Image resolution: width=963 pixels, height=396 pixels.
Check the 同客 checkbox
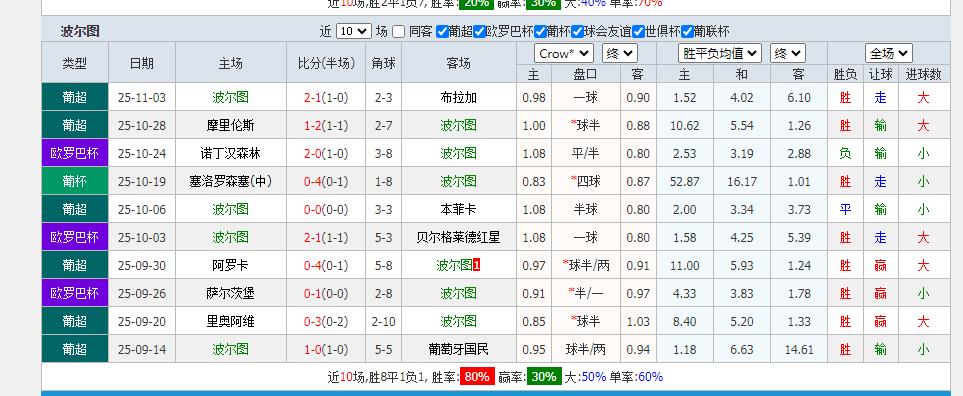(399, 31)
